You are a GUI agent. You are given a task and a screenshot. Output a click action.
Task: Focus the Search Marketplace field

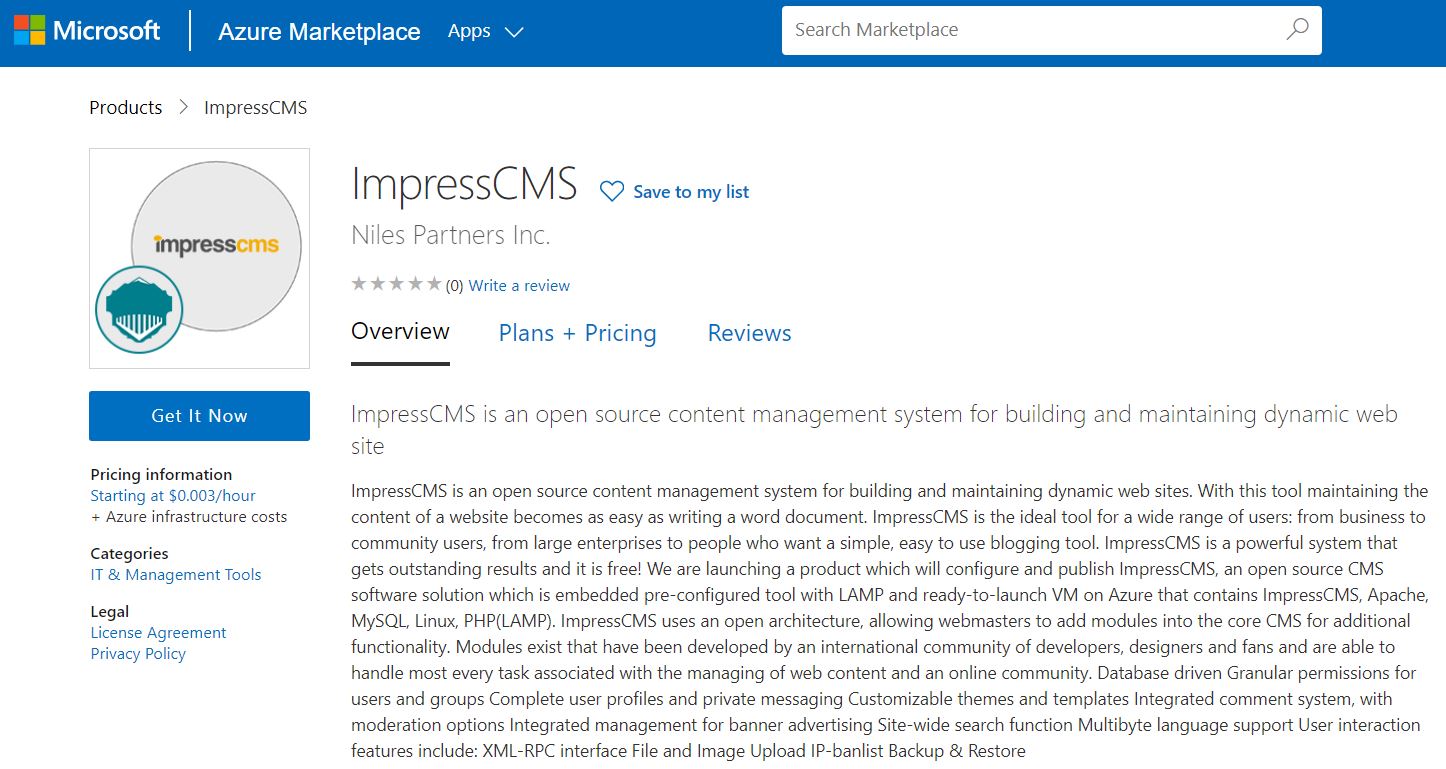coord(1030,30)
